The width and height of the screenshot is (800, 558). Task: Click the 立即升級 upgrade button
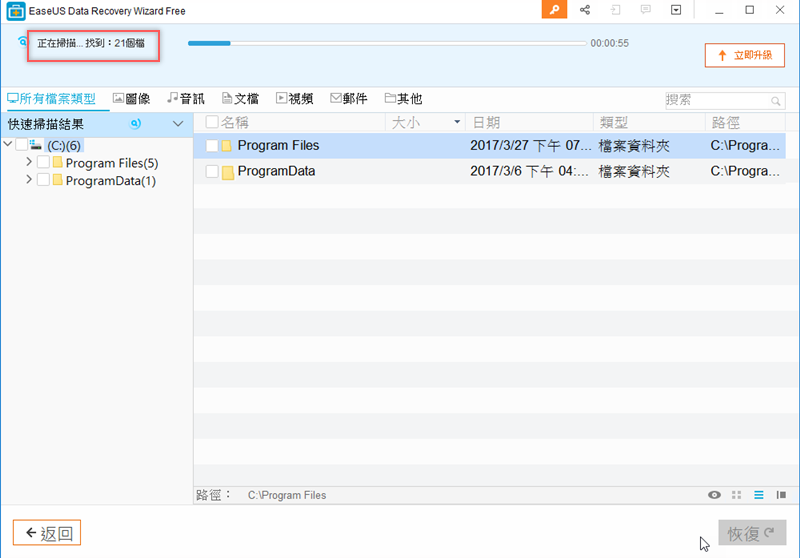point(744,55)
